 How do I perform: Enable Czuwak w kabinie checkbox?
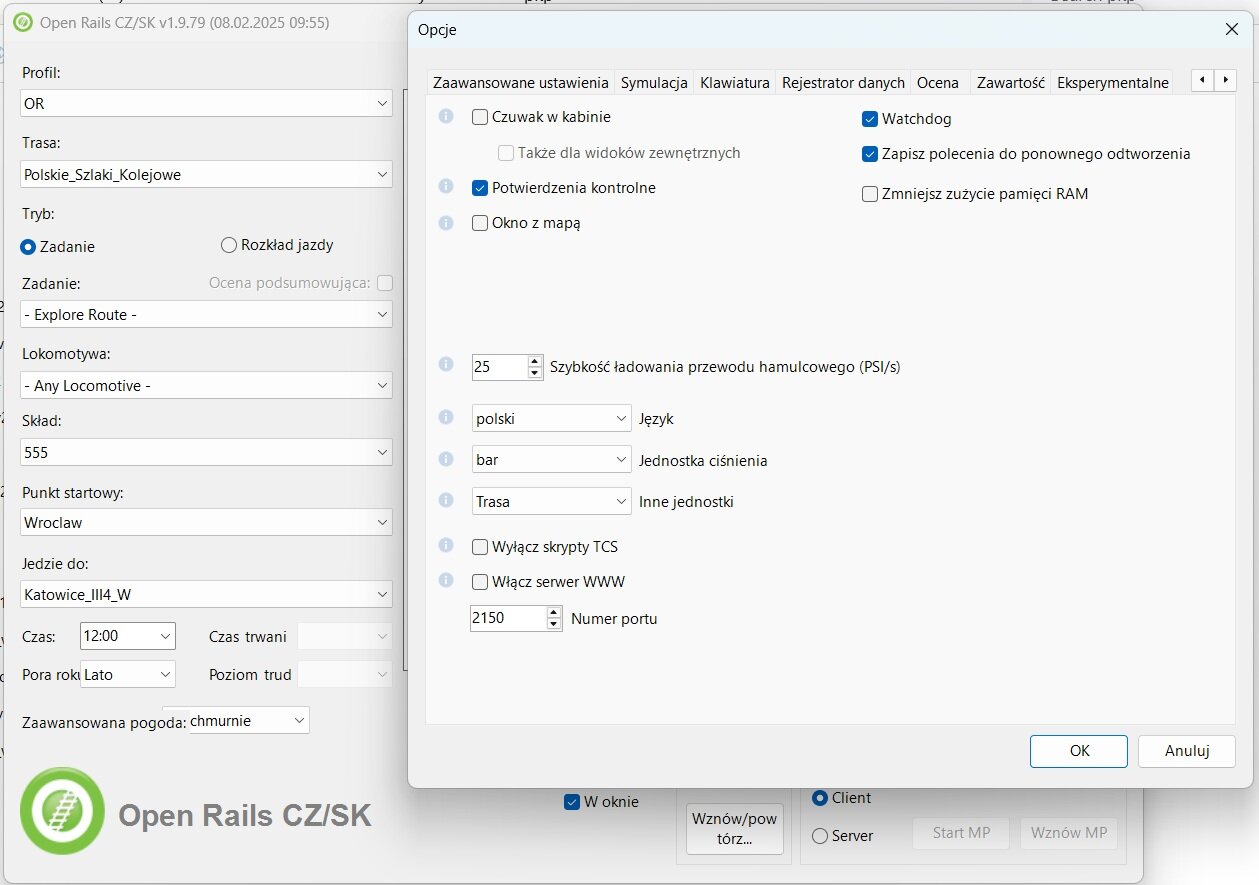tap(480, 117)
